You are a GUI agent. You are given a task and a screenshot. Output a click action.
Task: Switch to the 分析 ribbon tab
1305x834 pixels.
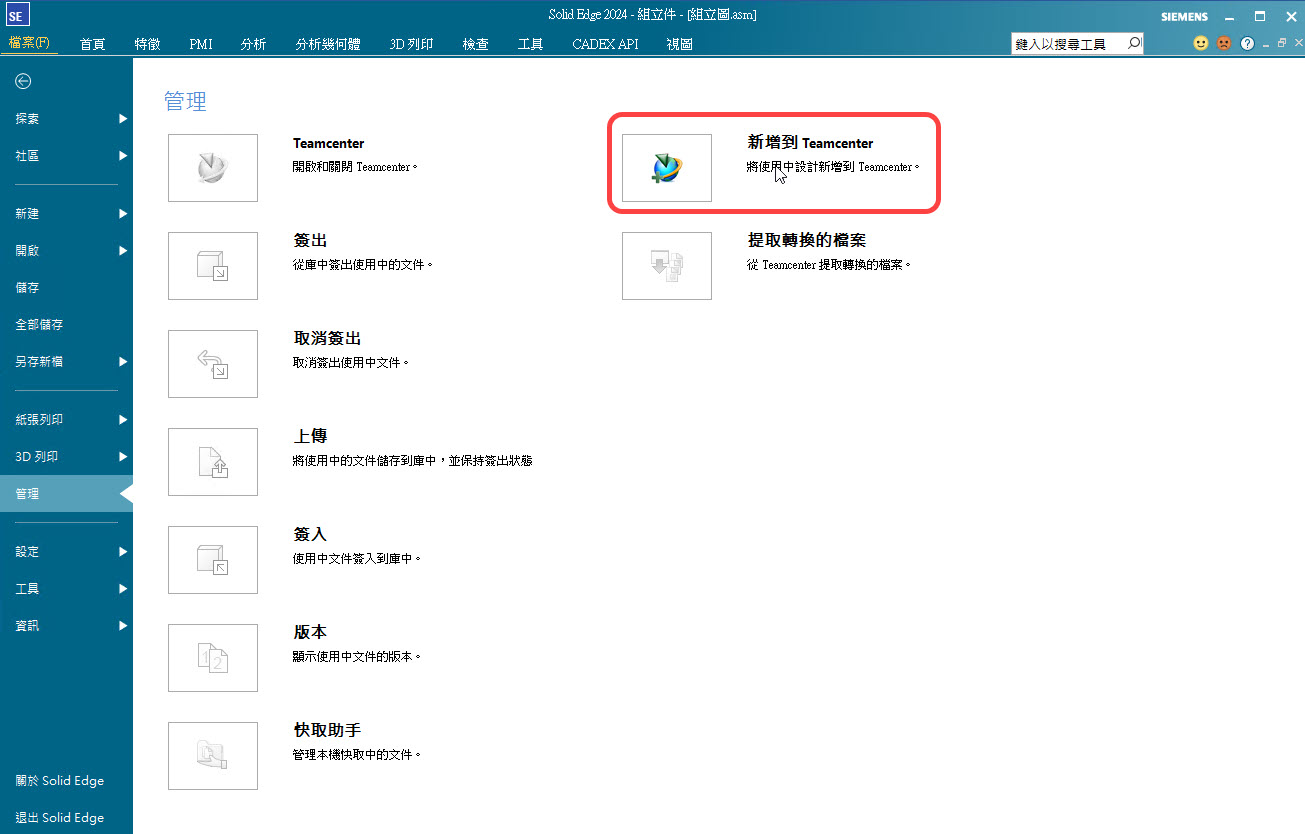(x=253, y=44)
